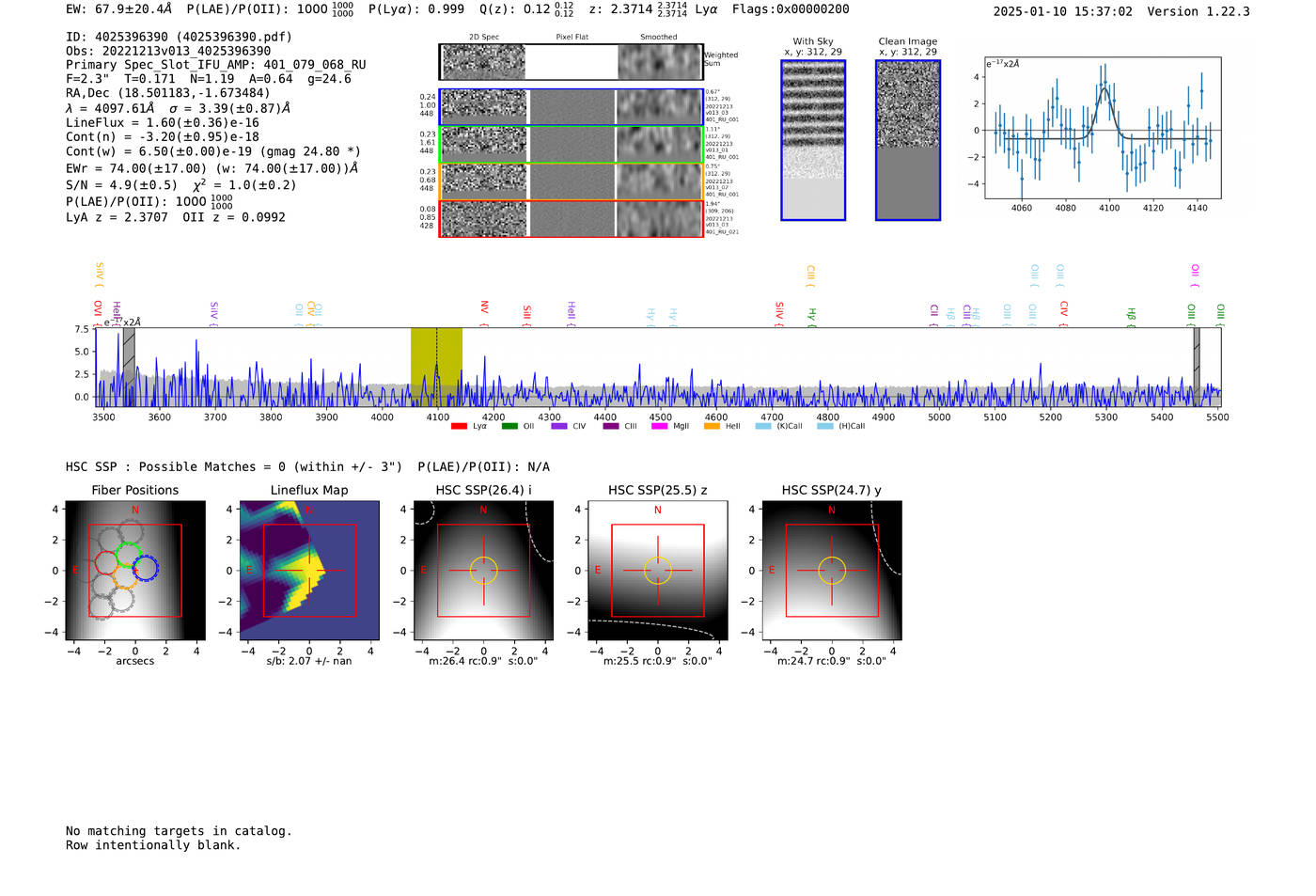Select the (K)CaII legend swatch
Viewport: 1316px width, 896px height.
point(763,426)
